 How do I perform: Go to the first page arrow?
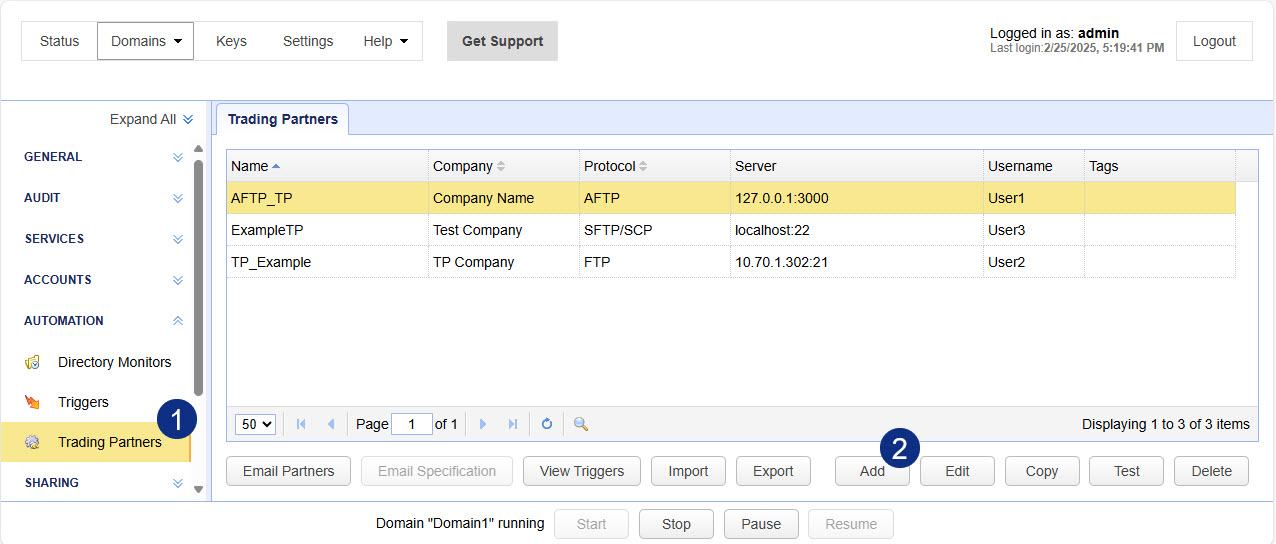click(301, 424)
